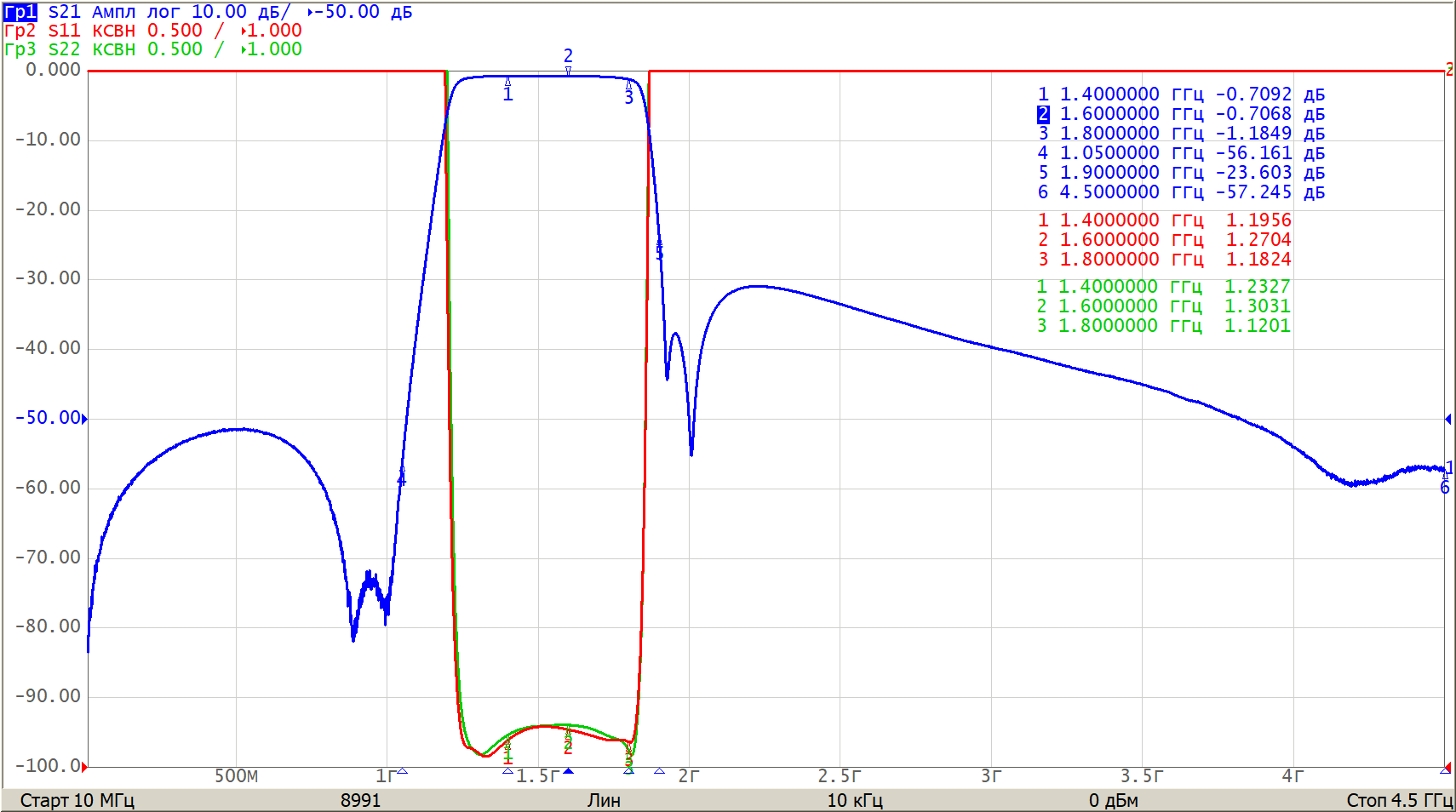1456x812 pixels.
Task: Open the Лин sweep type selector
Action: [603, 800]
